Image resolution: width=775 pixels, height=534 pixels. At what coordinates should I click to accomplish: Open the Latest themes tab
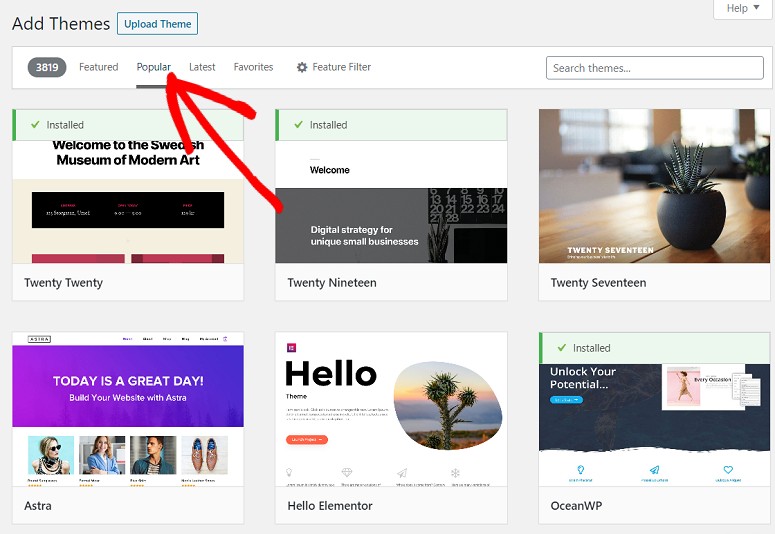click(202, 67)
